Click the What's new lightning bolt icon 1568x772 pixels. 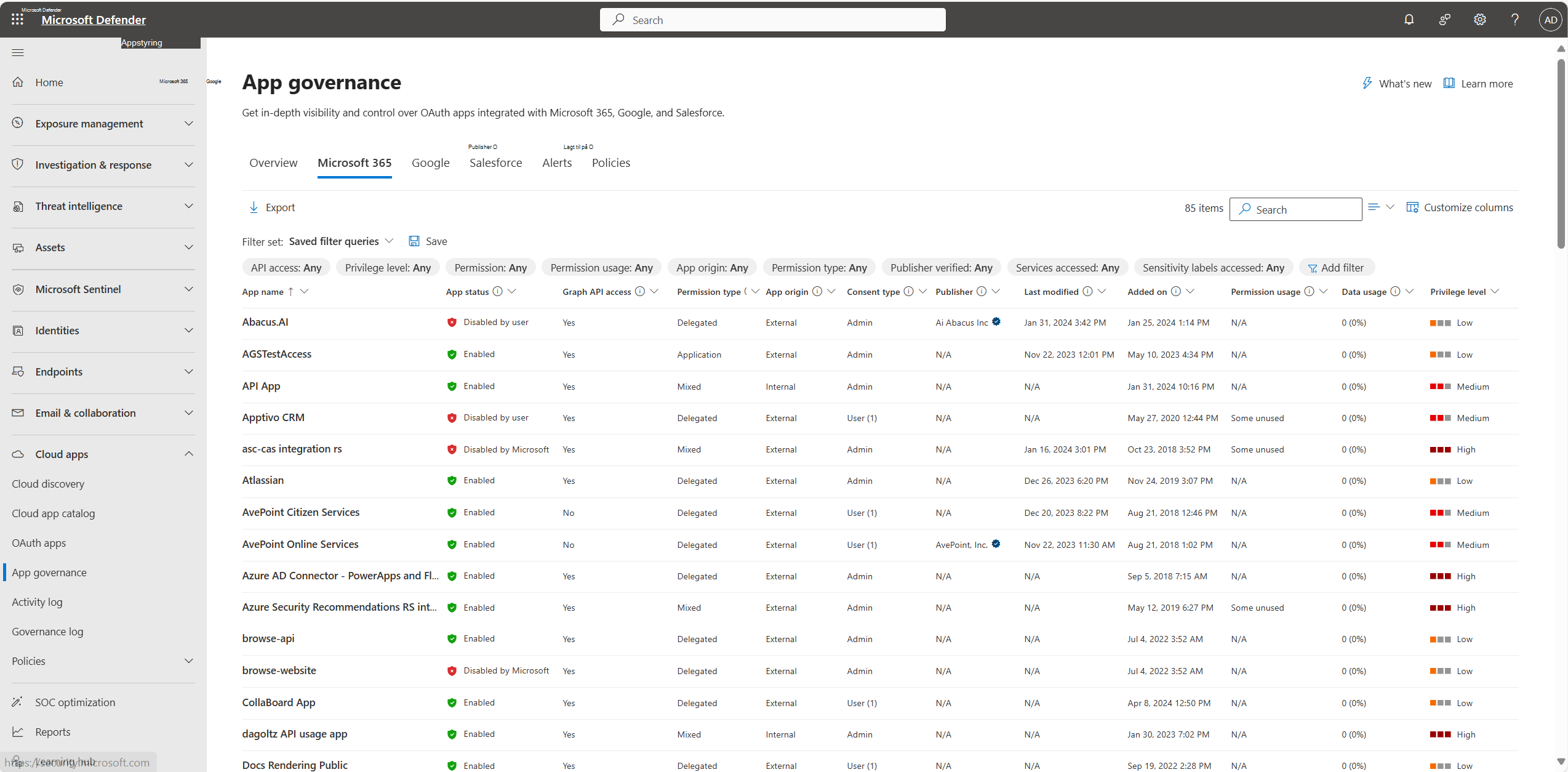pos(1366,83)
